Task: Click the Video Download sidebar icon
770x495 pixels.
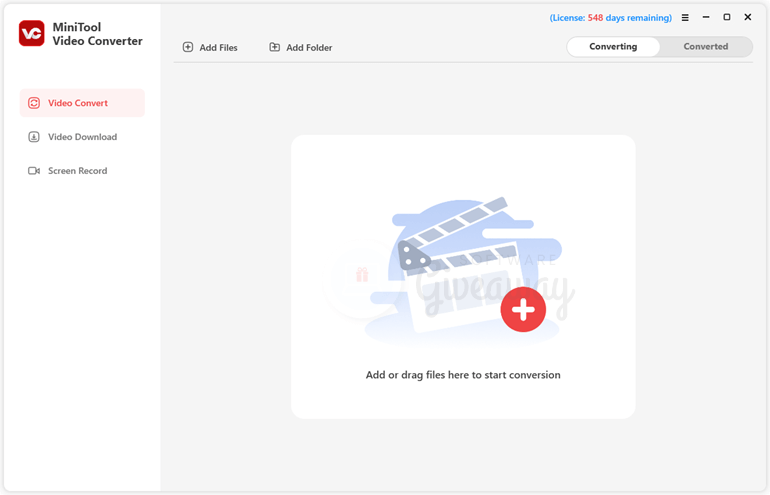Action: click(34, 137)
